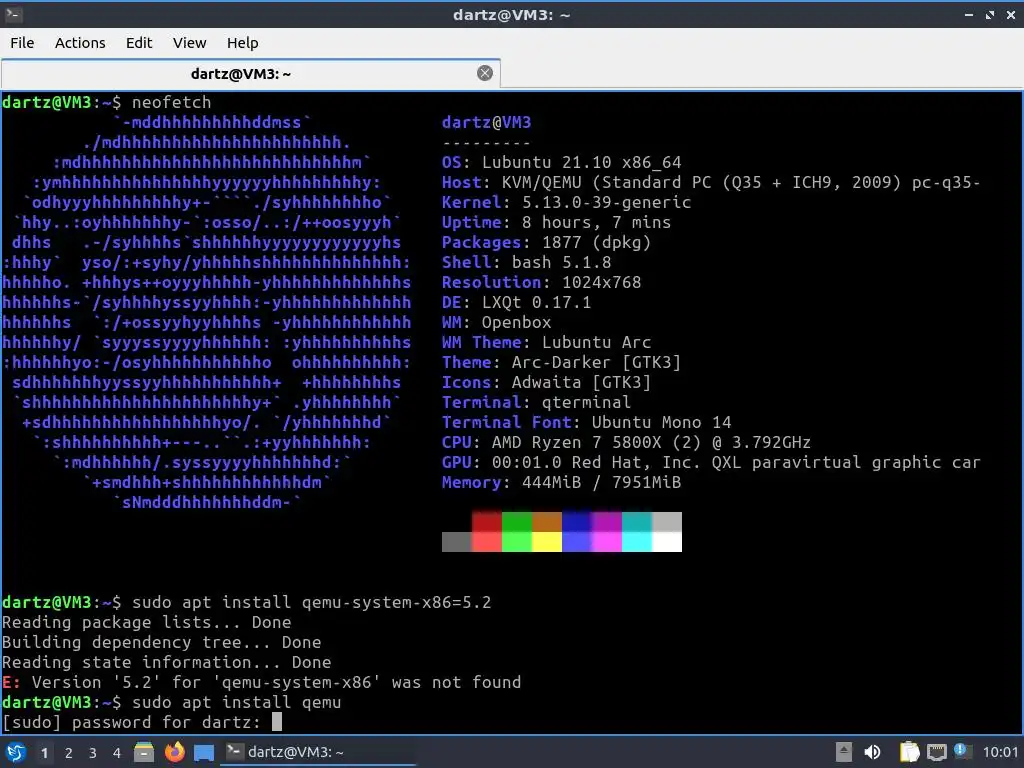Click the bright magenta color block in neofetch
Viewport: 1024px width, 768px height.
click(x=607, y=542)
